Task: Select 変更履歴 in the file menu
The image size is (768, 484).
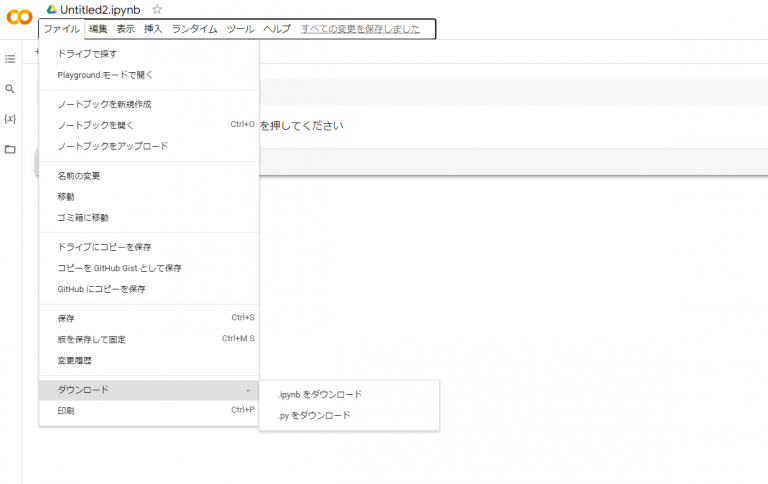Action: (x=74, y=360)
